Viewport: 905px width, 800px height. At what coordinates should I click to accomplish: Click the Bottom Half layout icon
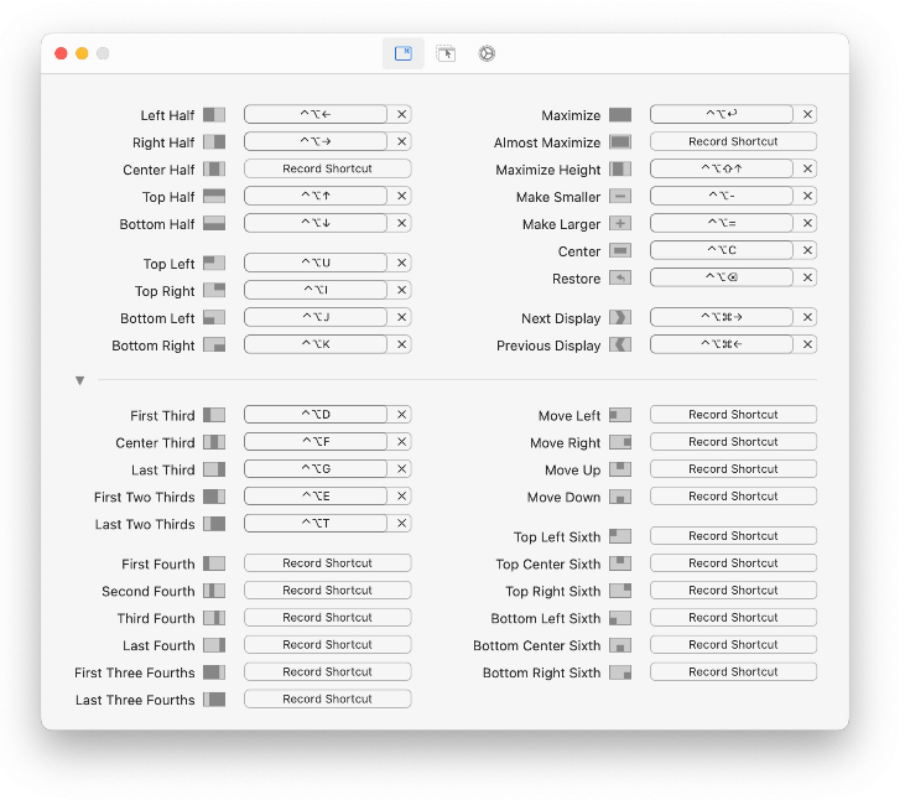pos(214,223)
